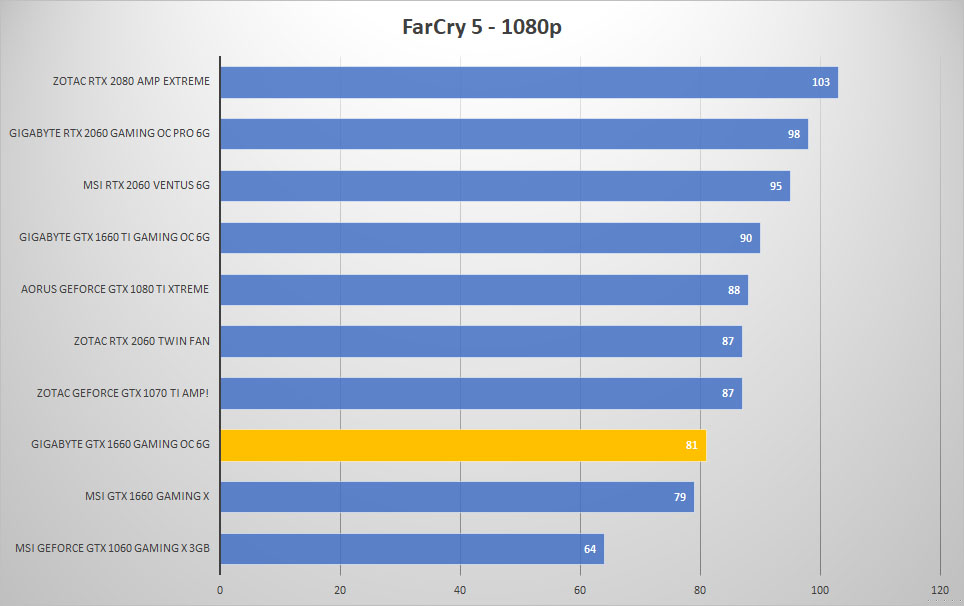Screen dimensions: 964x606
Task: Click the blue bar for AORUS GTX 1080 TI XTREME
Action: (484, 290)
